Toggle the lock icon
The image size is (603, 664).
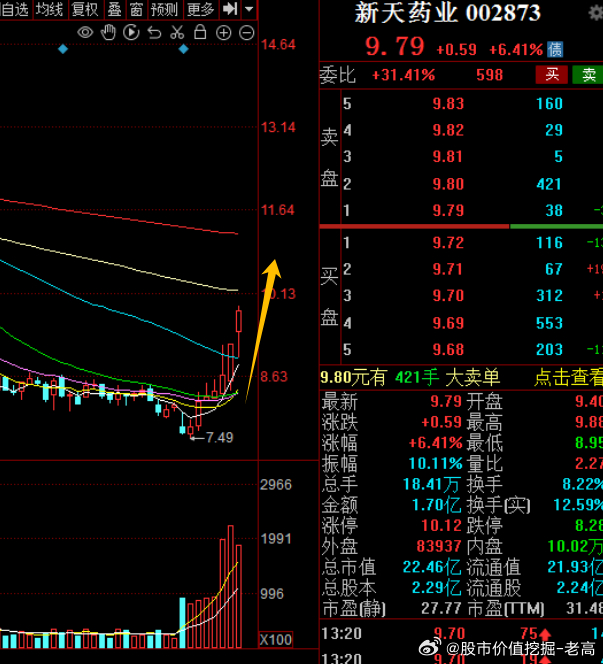click(200, 32)
